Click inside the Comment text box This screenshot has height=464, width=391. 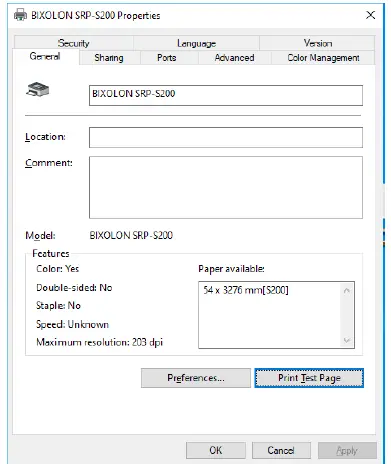click(226, 187)
